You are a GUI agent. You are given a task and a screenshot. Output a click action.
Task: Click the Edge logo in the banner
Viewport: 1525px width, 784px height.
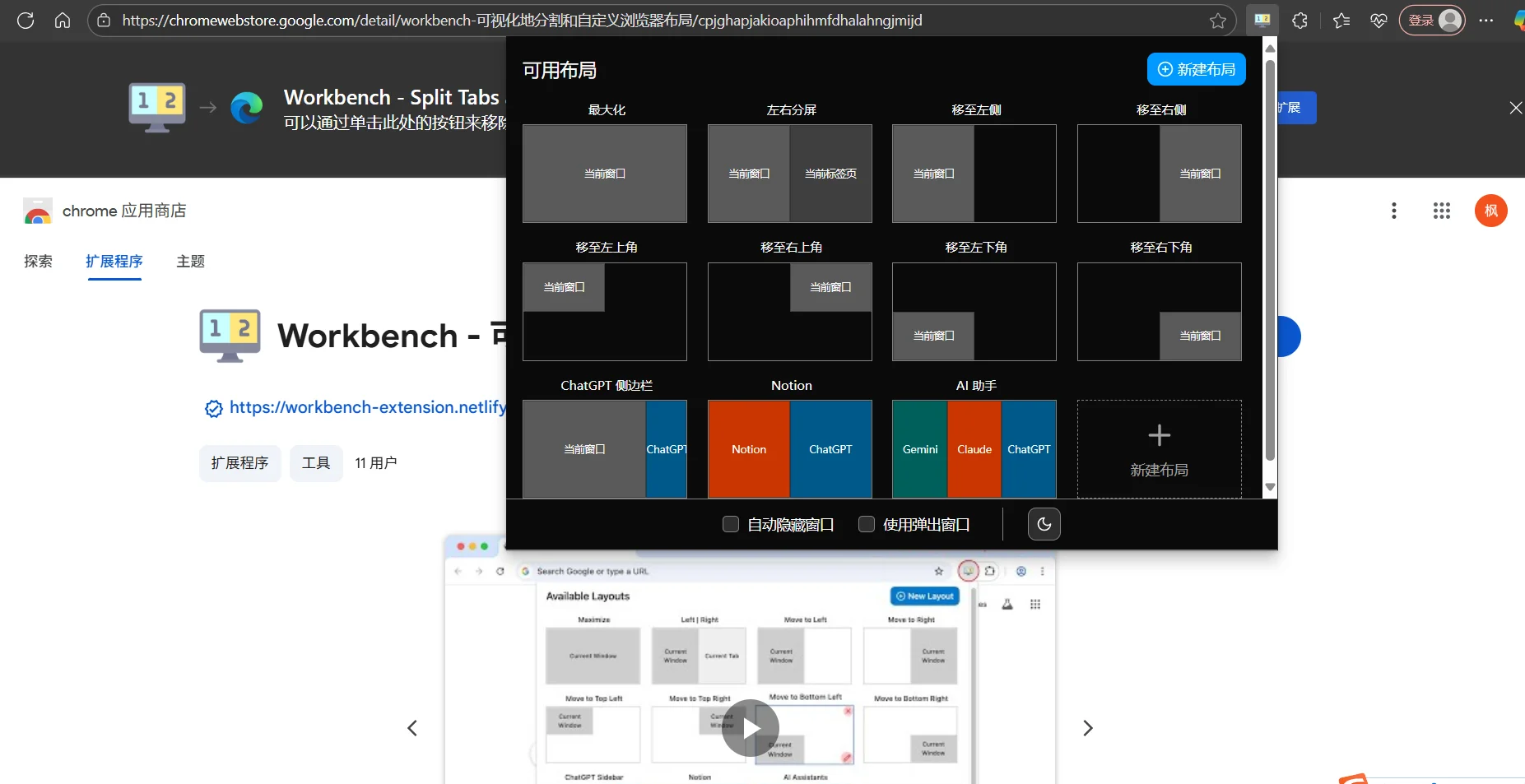[x=246, y=108]
